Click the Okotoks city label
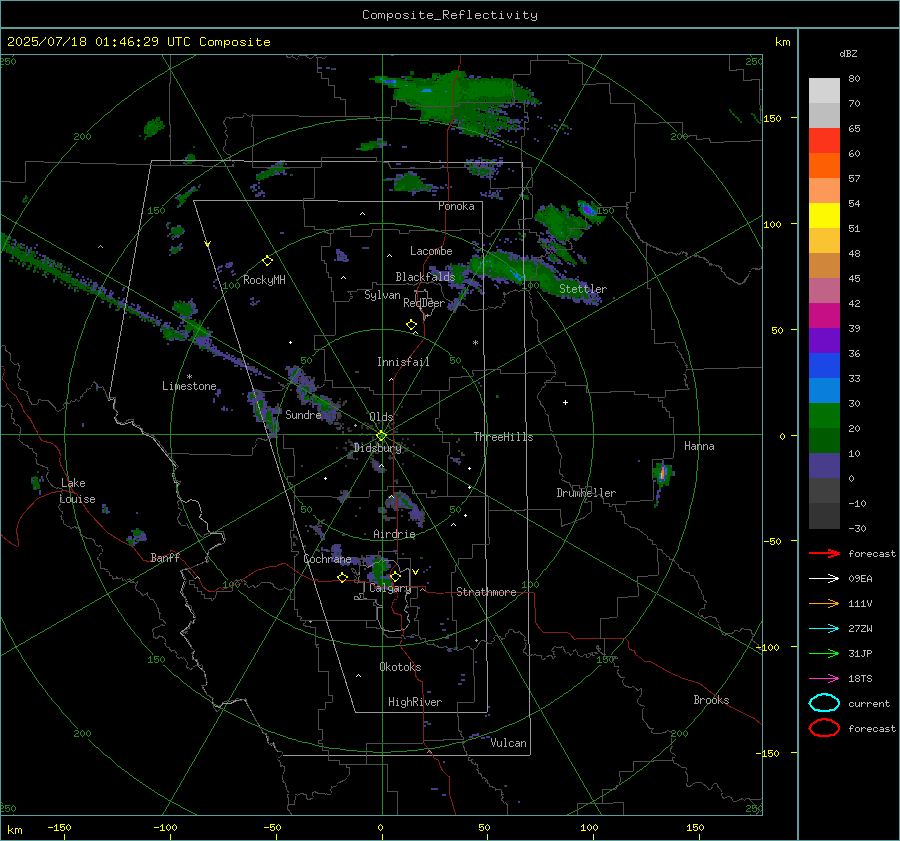 pyautogui.click(x=400, y=667)
